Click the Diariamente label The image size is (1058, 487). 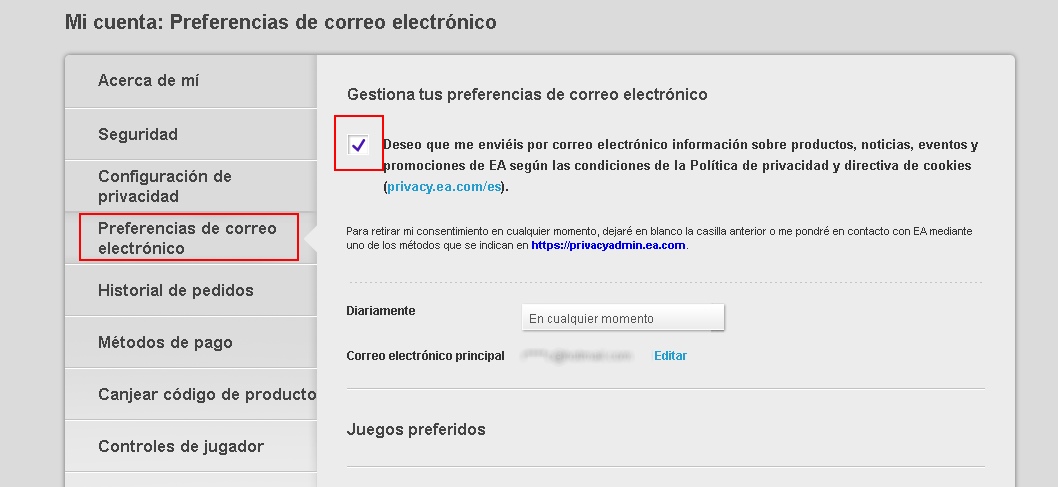click(x=381, y=311)
